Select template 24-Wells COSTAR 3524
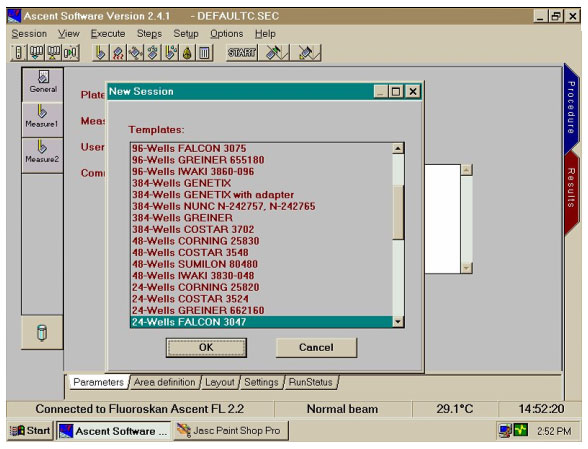 (261, 299)
